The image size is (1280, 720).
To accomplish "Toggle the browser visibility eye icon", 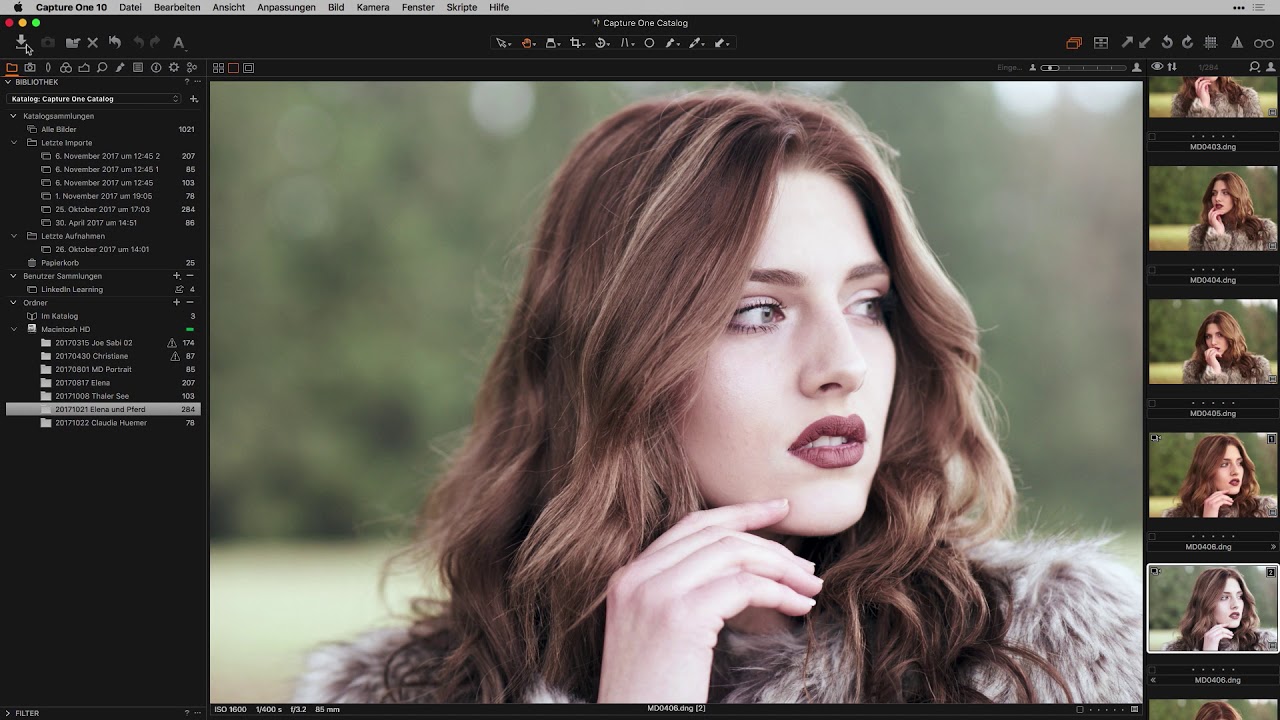I will (x=1157, y=67).
